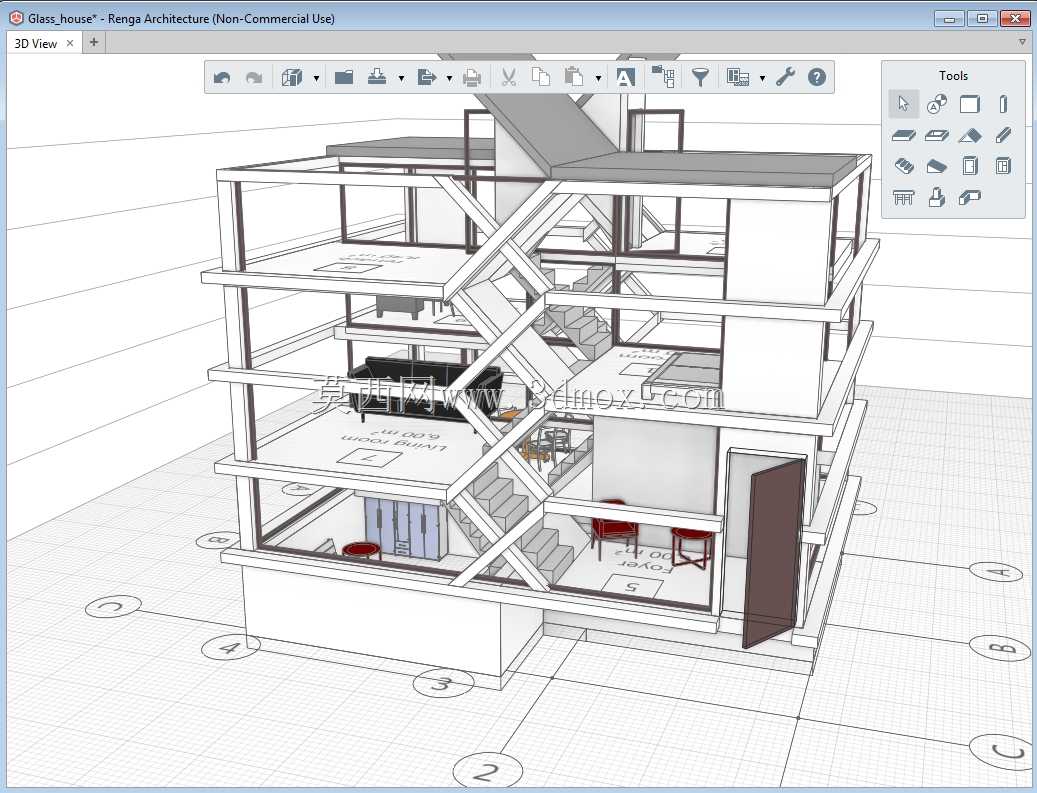Select the Wall foundation tool

point(970,197)
